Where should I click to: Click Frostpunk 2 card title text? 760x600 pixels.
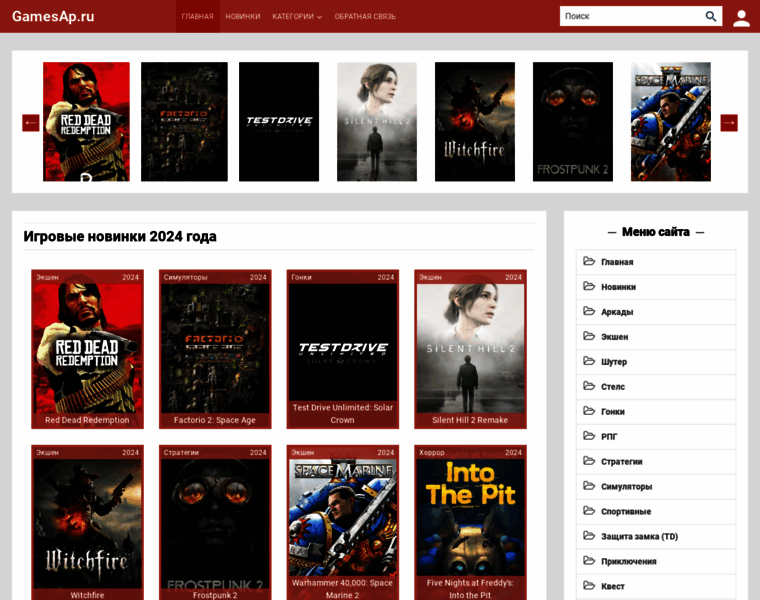(215, 595)
